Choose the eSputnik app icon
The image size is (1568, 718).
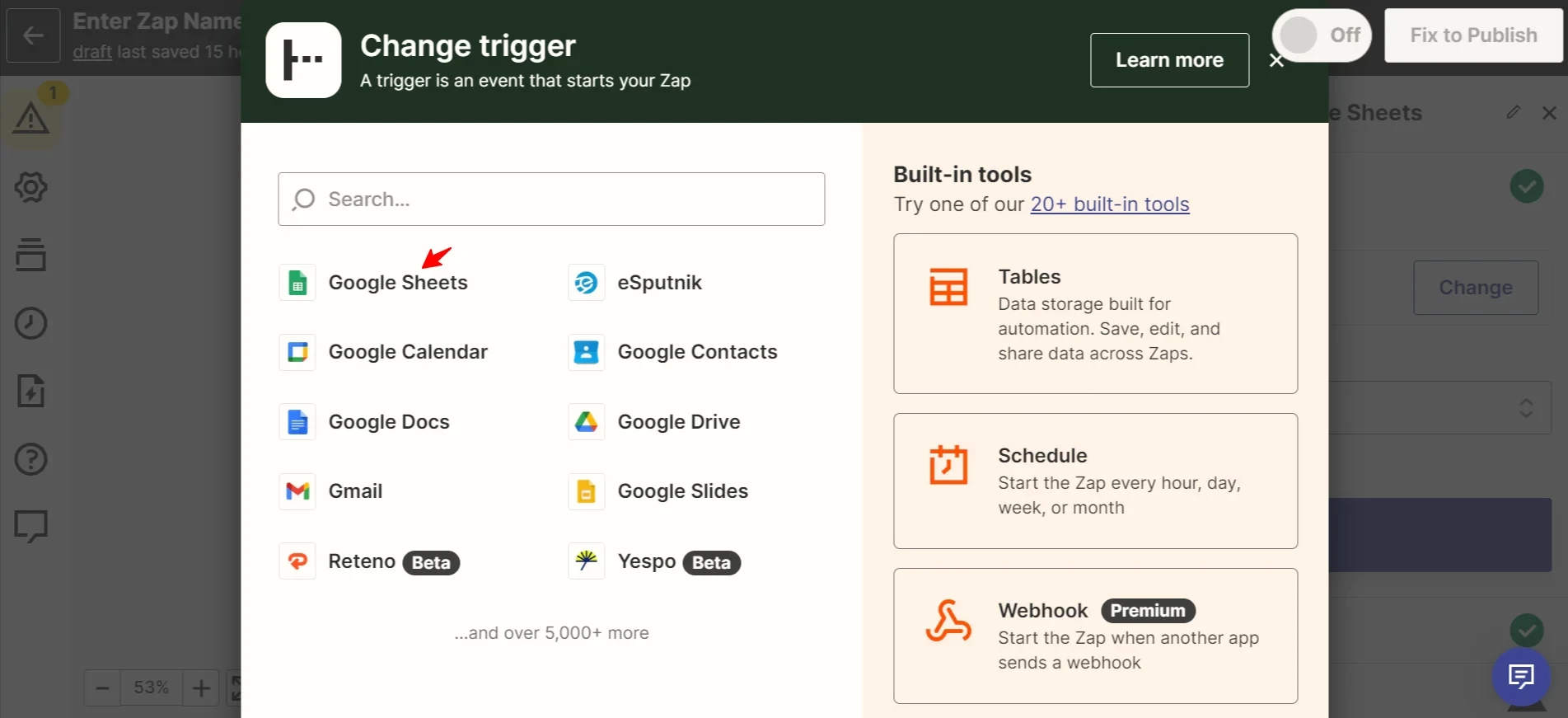[586, 283]
